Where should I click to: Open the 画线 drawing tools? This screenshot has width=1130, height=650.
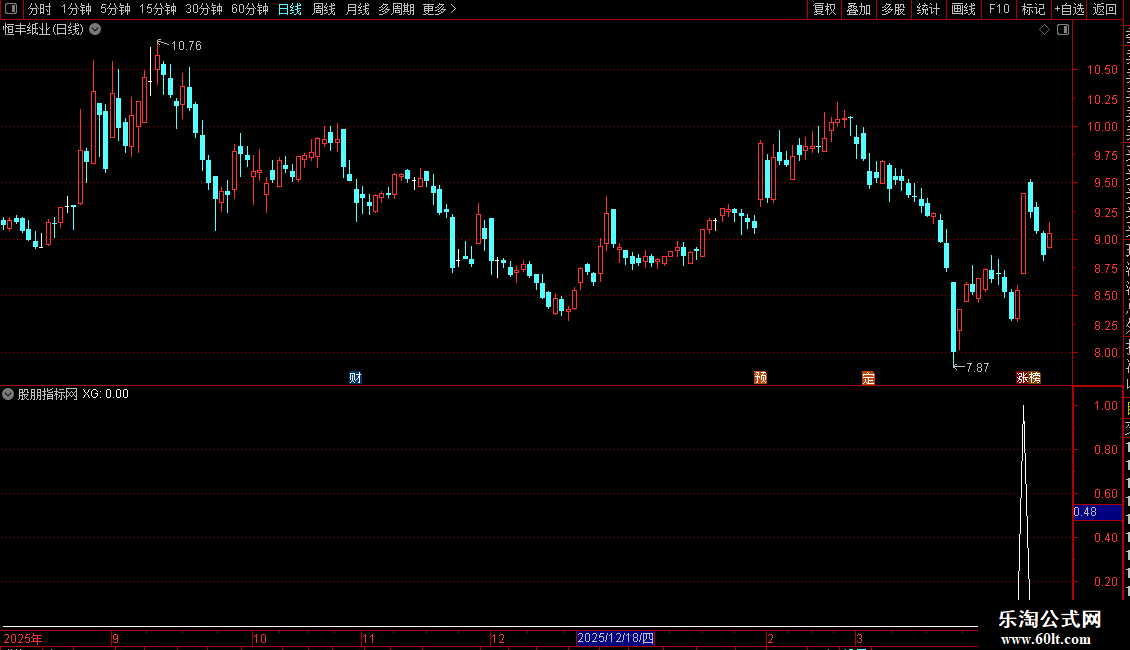click(x=964, y=9)
